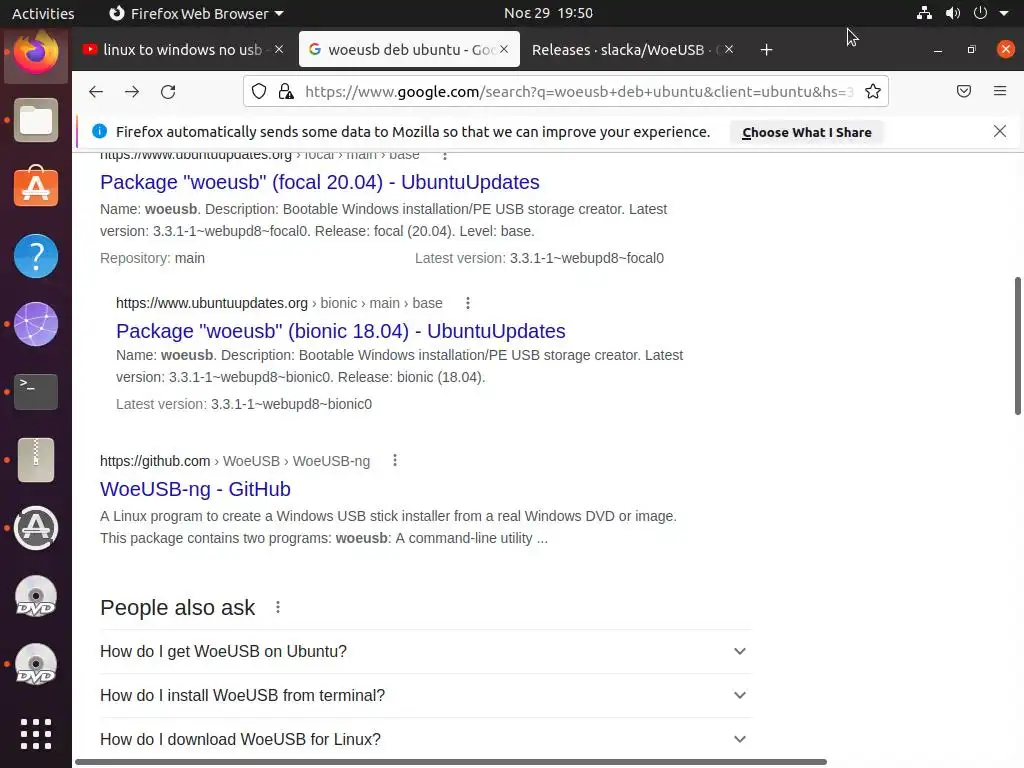View site security lock information
1024x768 pixels.
(286, 91)
